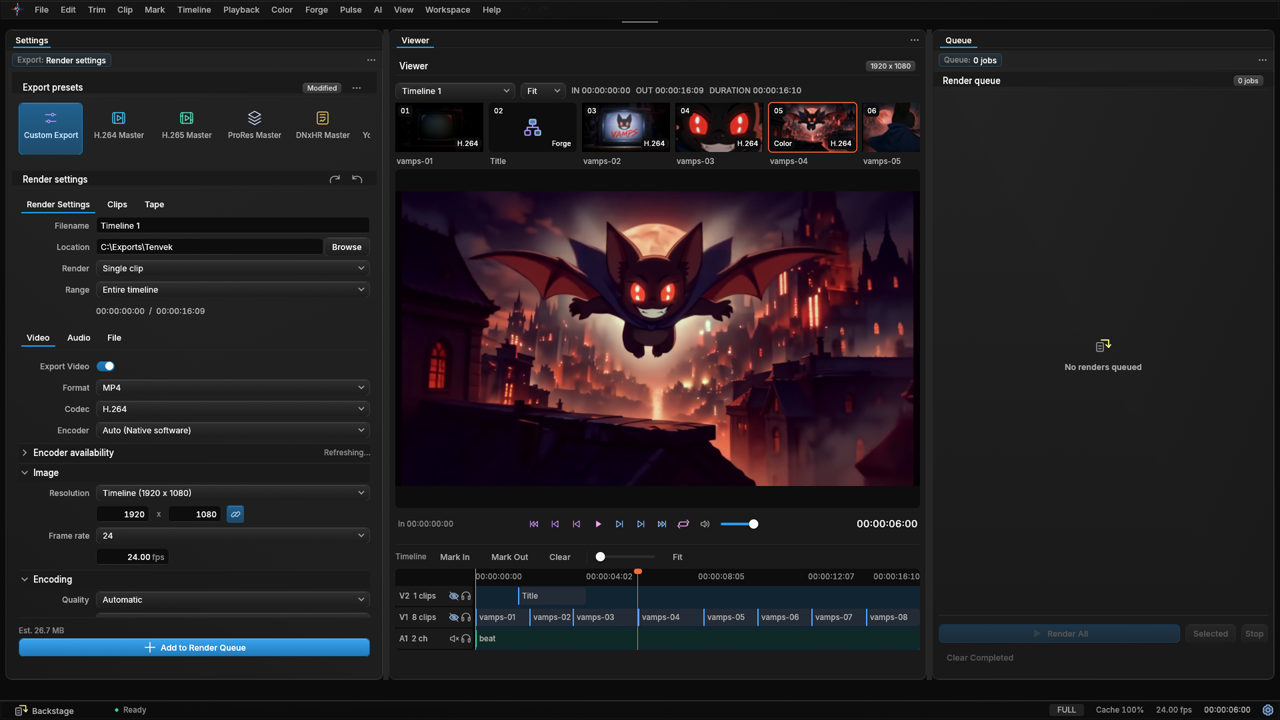Click the redo arrow in Render settings

(x=335, y=179)
